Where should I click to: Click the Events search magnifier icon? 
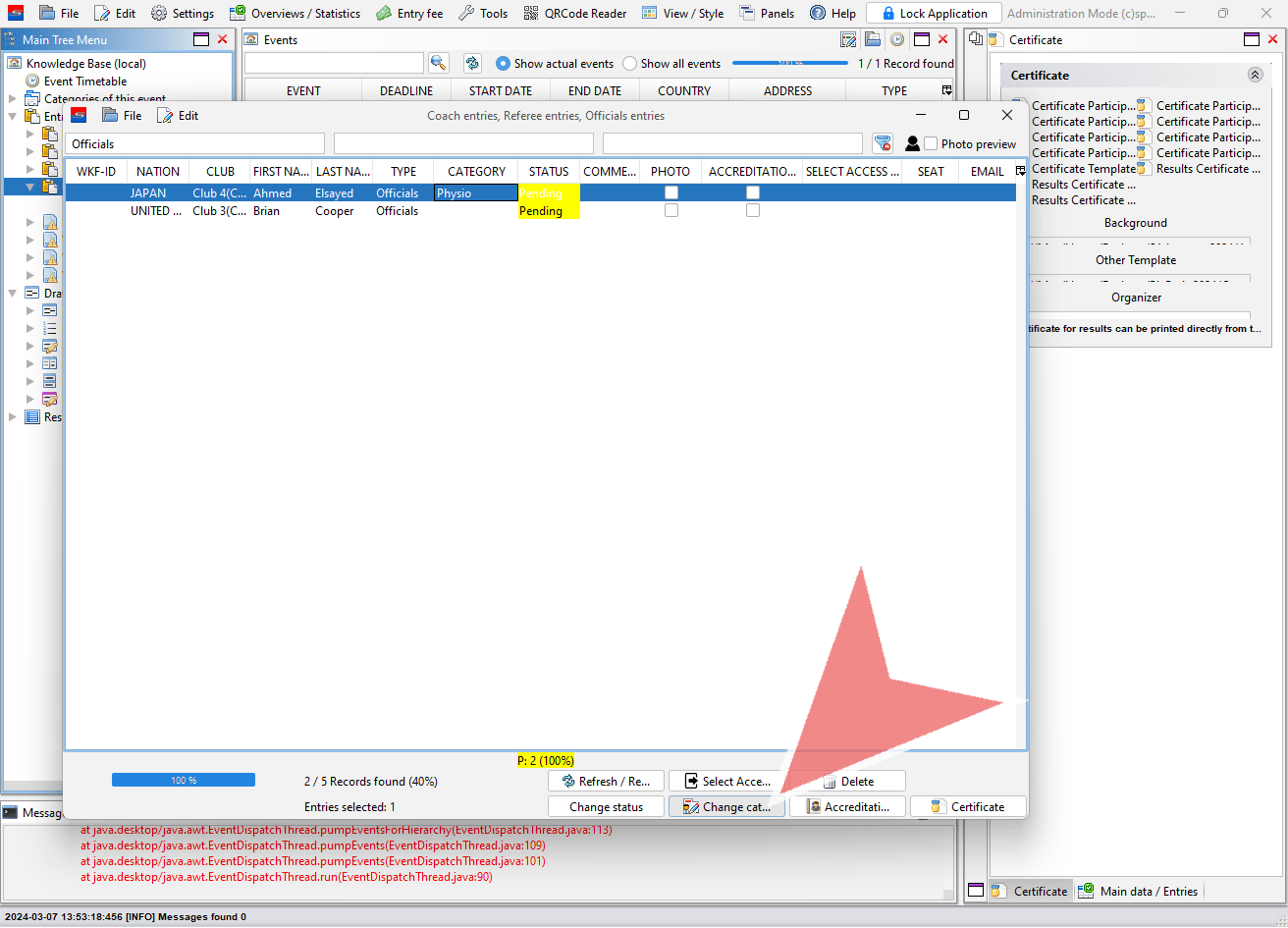pos(438,63)
